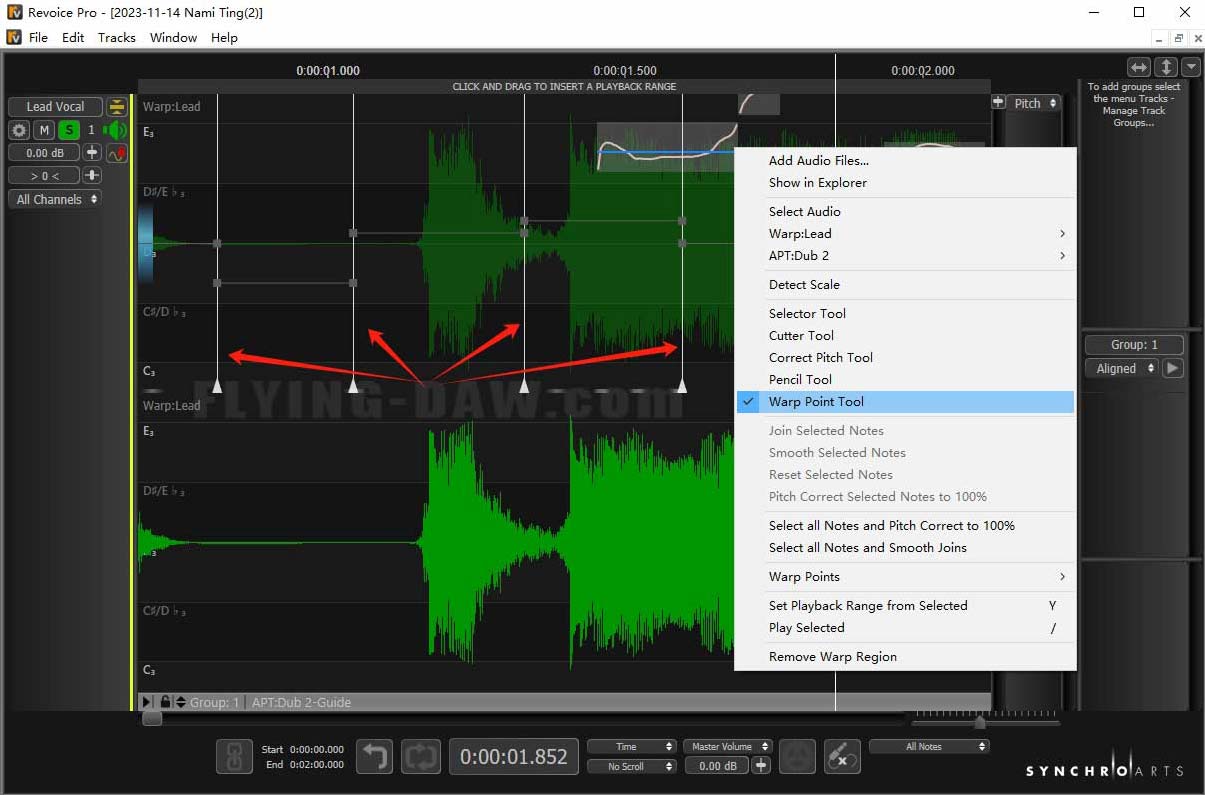This screenshot has height=795, width=1205.
Task: Click the yellow collapse track height icon
Action: click(x=118, y=107)
